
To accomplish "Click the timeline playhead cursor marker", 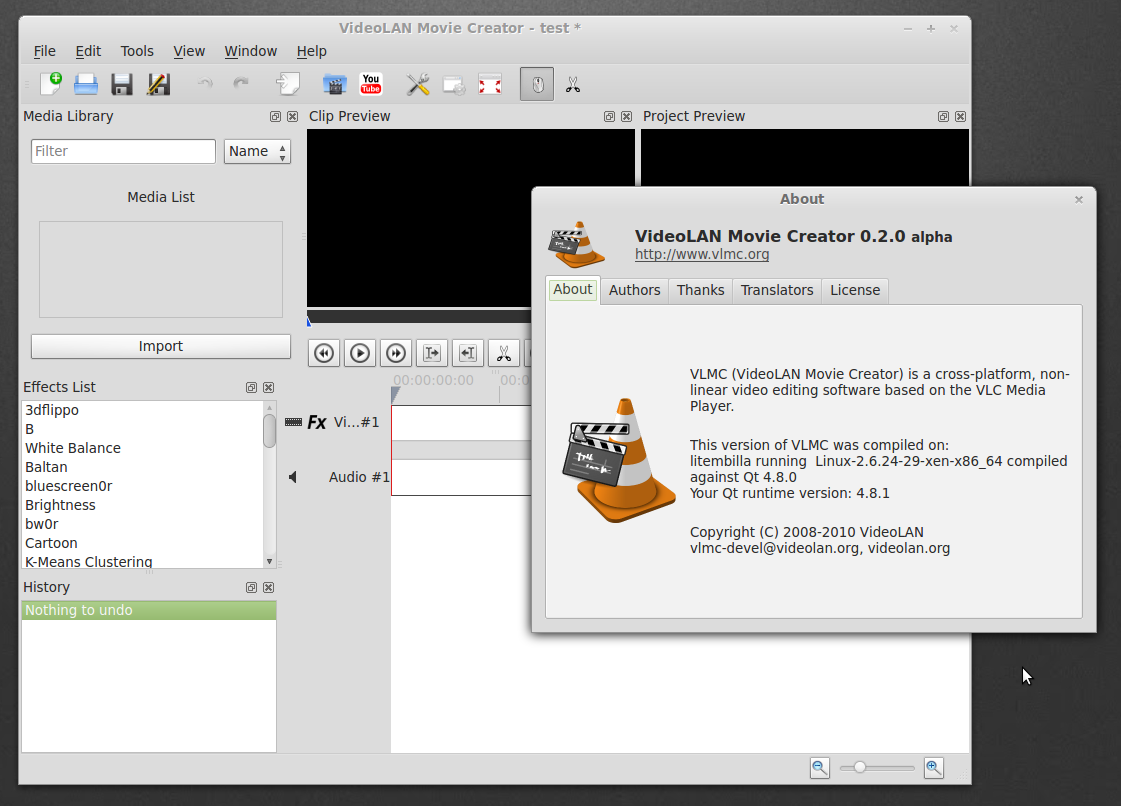I will point(395,395).
